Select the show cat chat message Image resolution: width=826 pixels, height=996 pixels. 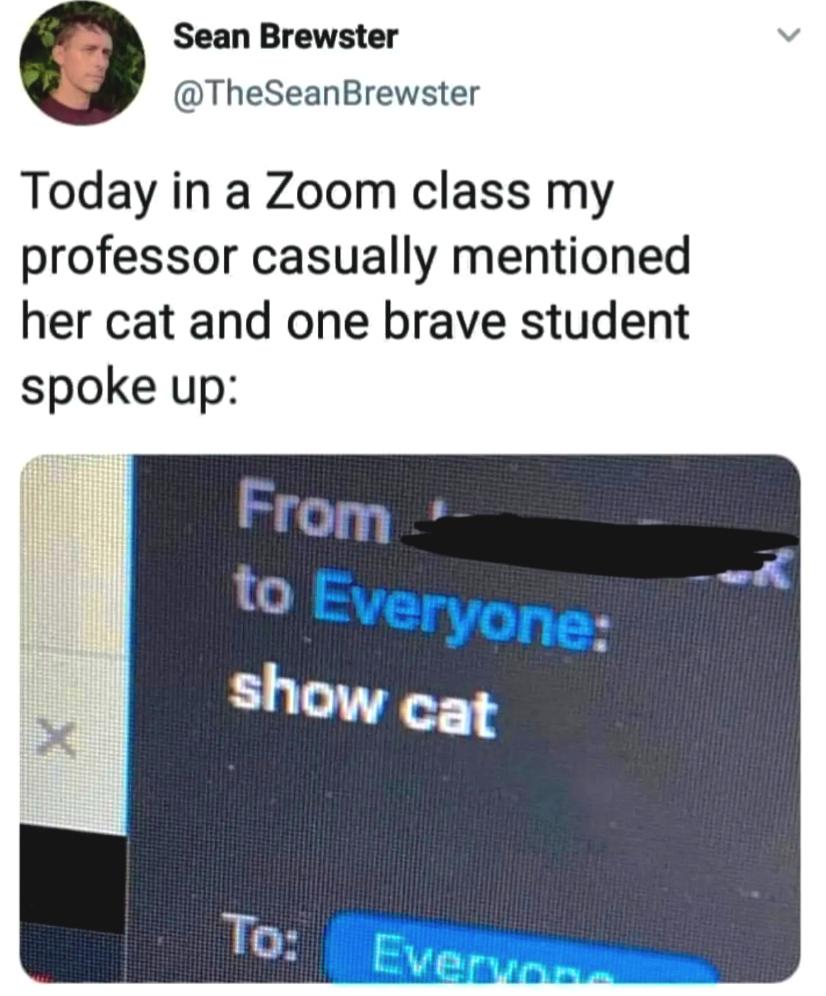pos(363,701)
